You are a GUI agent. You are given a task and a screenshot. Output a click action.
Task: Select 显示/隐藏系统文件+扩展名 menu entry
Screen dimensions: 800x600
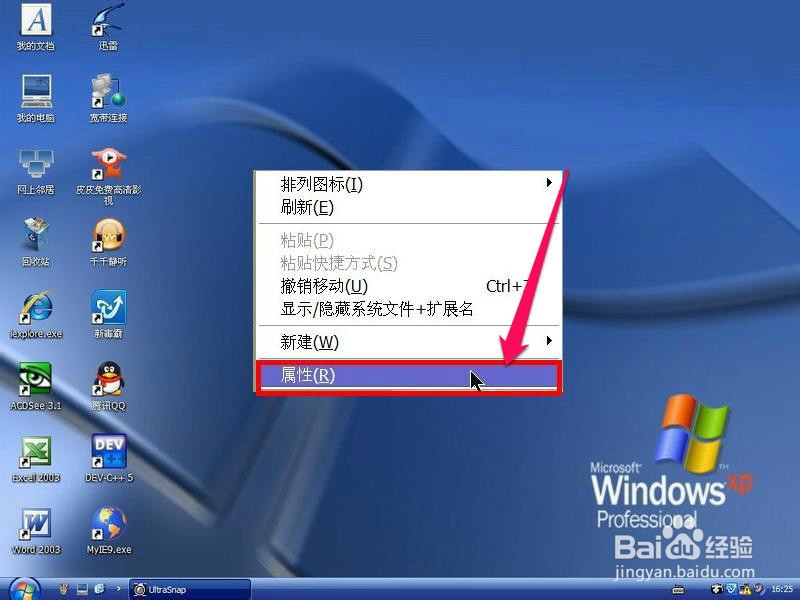pos(409,309)
